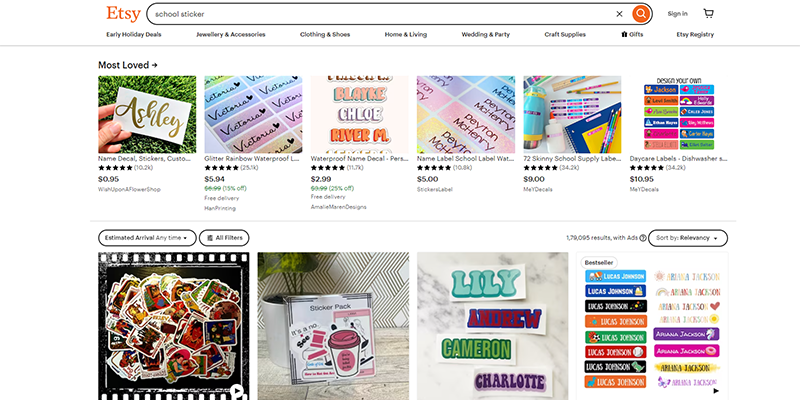The image size is (800, 400).
Task: Click the ads info question mark icon
Action: [643, 238]
